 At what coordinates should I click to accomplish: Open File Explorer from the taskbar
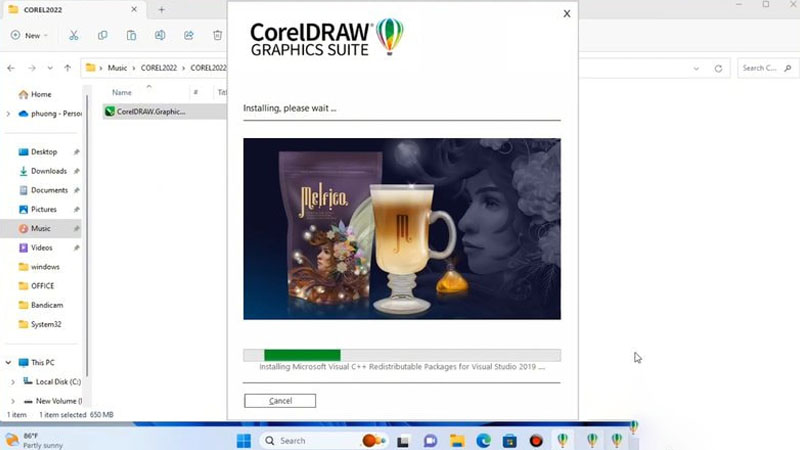(457, 440)
